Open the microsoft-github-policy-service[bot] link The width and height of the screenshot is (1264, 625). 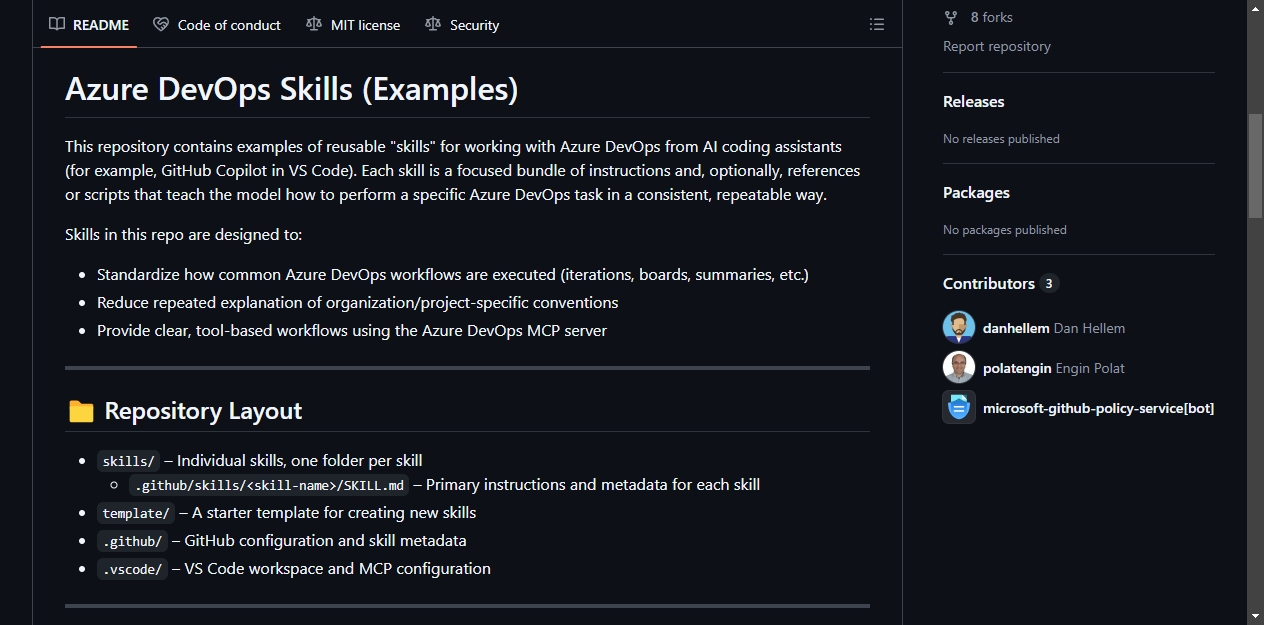(x=1098, y=408)
